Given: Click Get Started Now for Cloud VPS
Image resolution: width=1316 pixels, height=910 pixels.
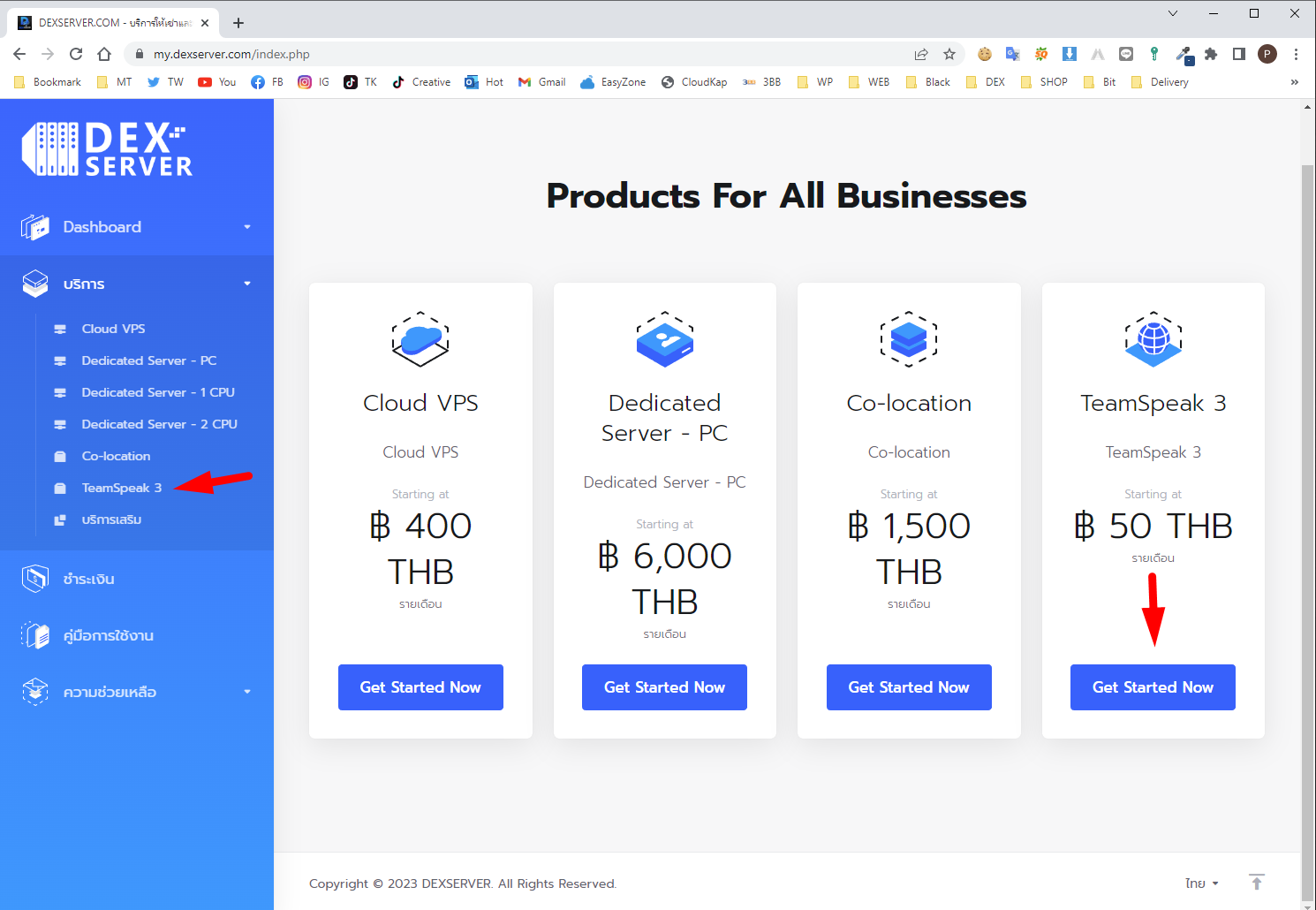Looking at the screenshot, I should point(420,687).
